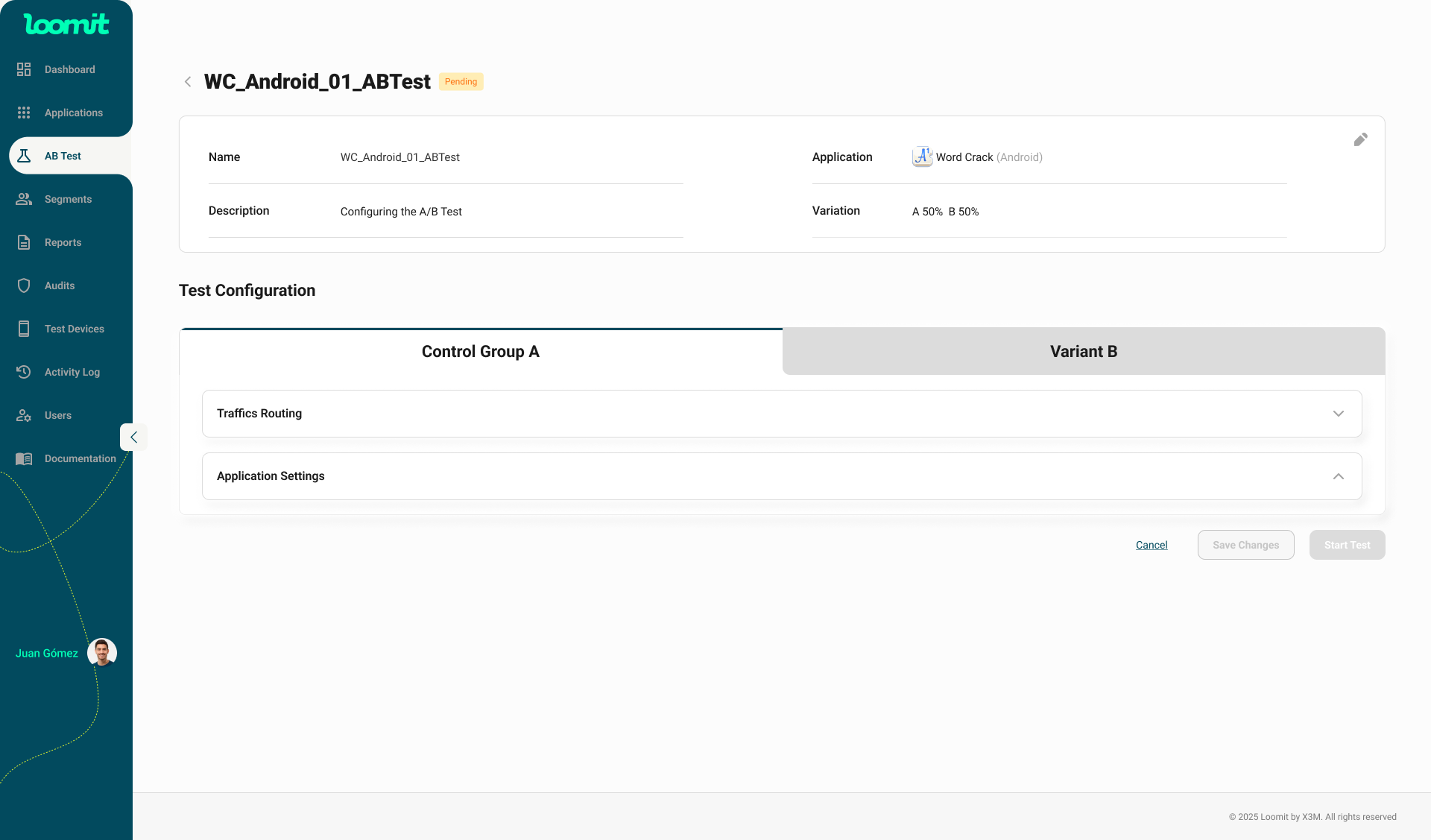Click the Application Settings section header
This screenshot has width=1431, height=840.
(x=782, y=476)
